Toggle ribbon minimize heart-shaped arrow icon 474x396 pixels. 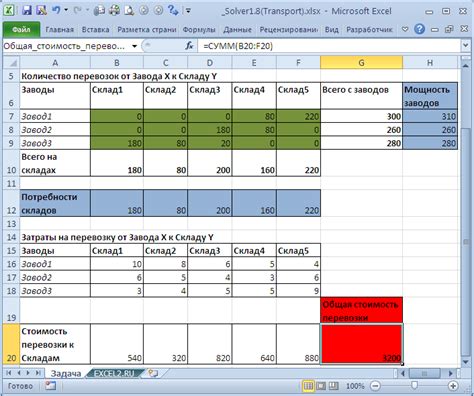coord(405,29)
